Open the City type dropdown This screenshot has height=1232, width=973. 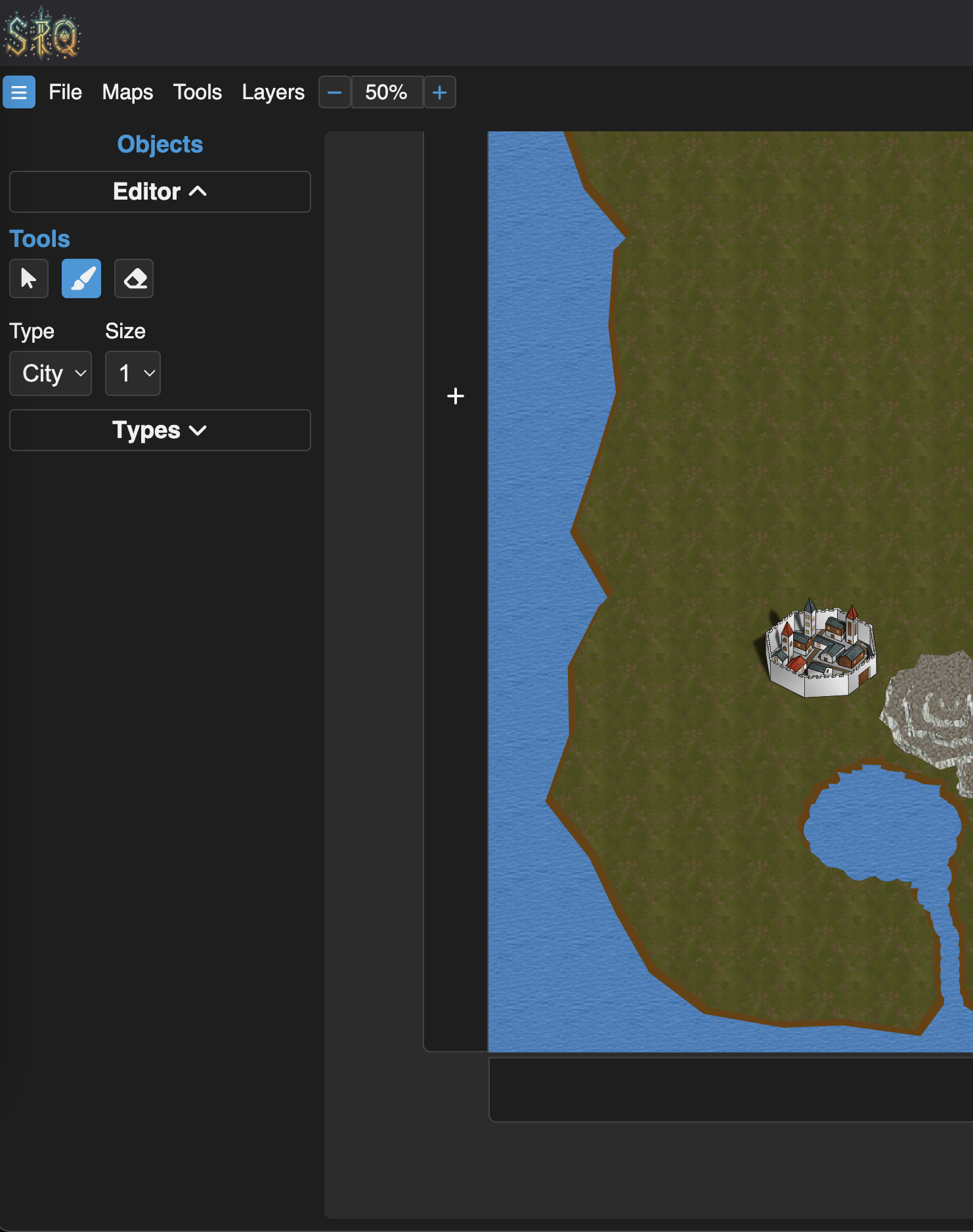[x=51, y=373]
